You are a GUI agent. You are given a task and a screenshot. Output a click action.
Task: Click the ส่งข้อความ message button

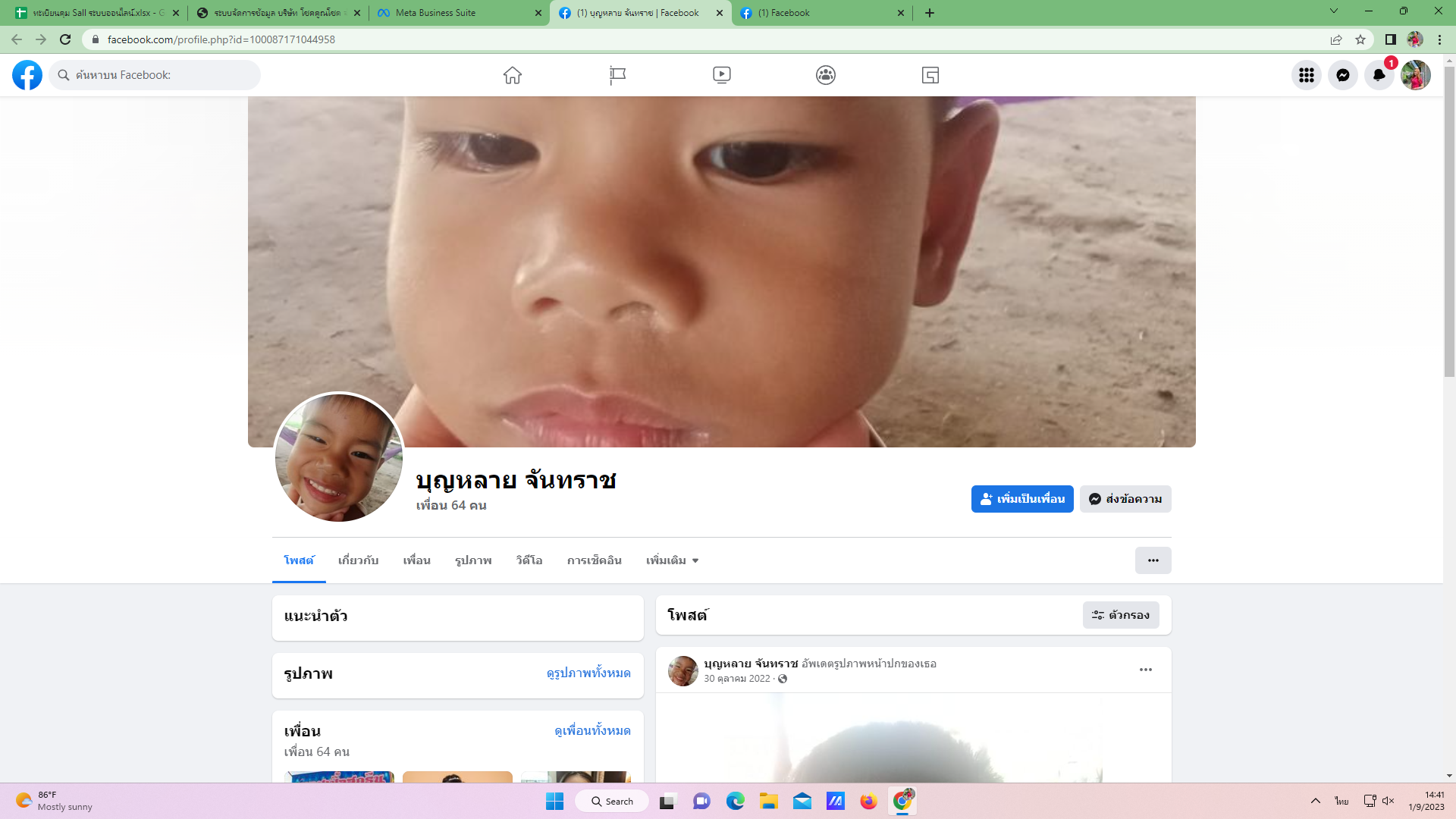[x=1125, y=499]
